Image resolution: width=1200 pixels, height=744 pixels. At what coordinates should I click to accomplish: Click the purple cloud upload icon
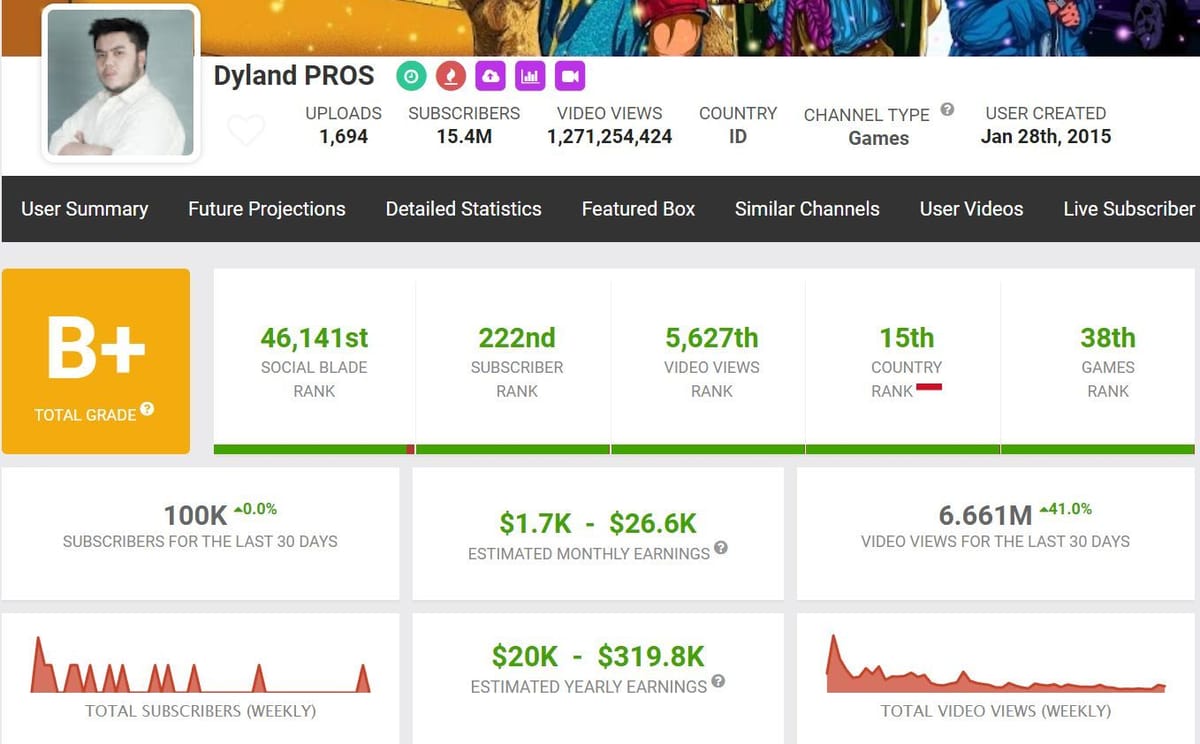[x=490, y=75]
